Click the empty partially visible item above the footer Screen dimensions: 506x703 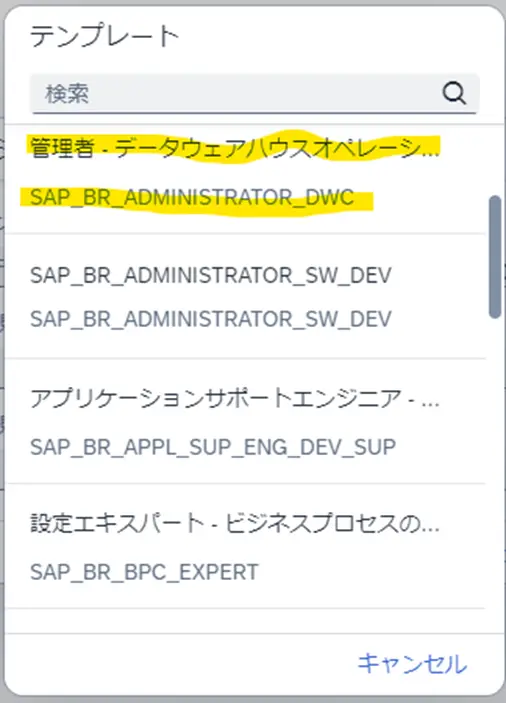(245, 621)
